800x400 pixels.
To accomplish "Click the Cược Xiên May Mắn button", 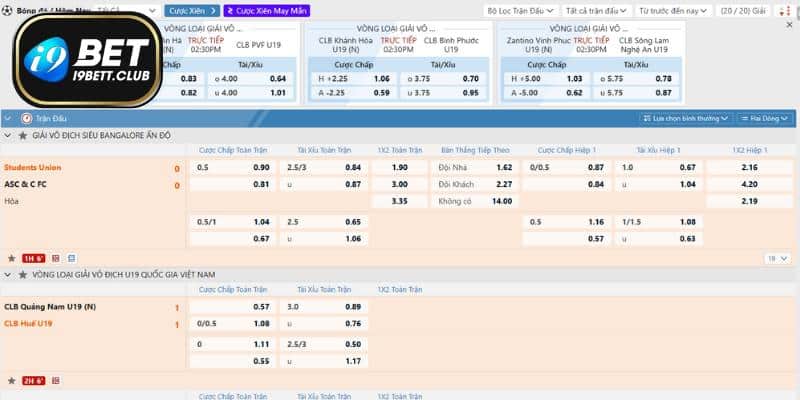I will click(x=266, y=11).
